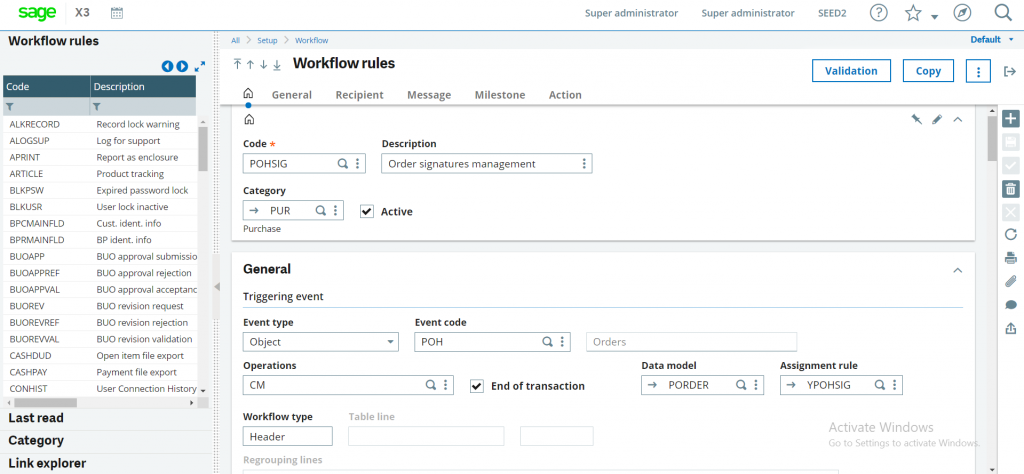Filter the Description column
This screenshot has height=474, width=1024.
coord(97,106)
